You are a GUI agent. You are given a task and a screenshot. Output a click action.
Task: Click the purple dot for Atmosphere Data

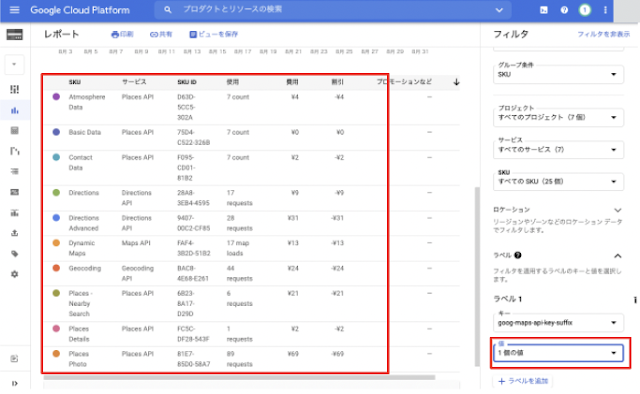click(x=56, y=97)
